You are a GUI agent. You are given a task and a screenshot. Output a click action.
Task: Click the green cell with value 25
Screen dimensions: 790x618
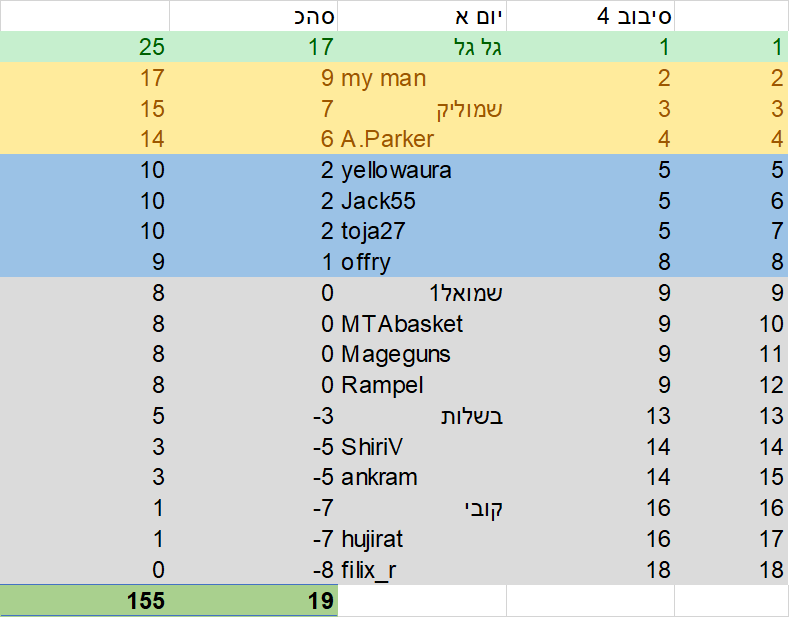(x=85, y=47)
